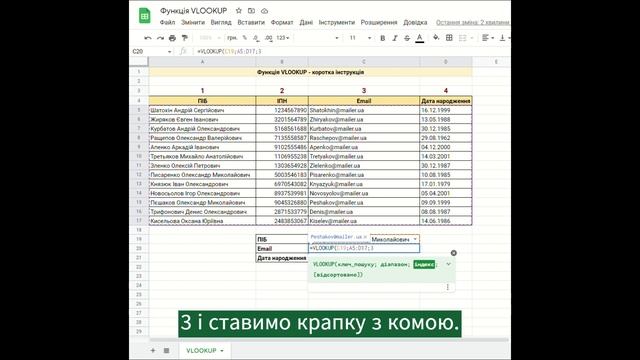Click the Print icon
The image size is (640, 360).
[x=172, y=38]
